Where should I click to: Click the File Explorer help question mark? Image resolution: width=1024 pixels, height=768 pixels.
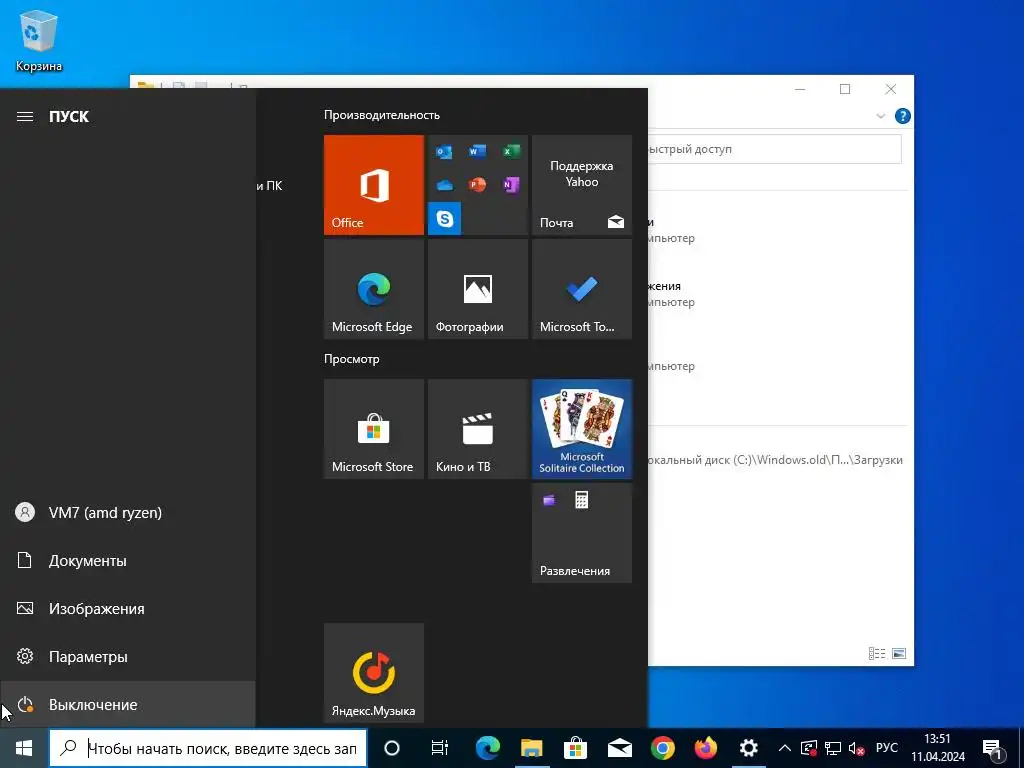[x=903, y=116]
